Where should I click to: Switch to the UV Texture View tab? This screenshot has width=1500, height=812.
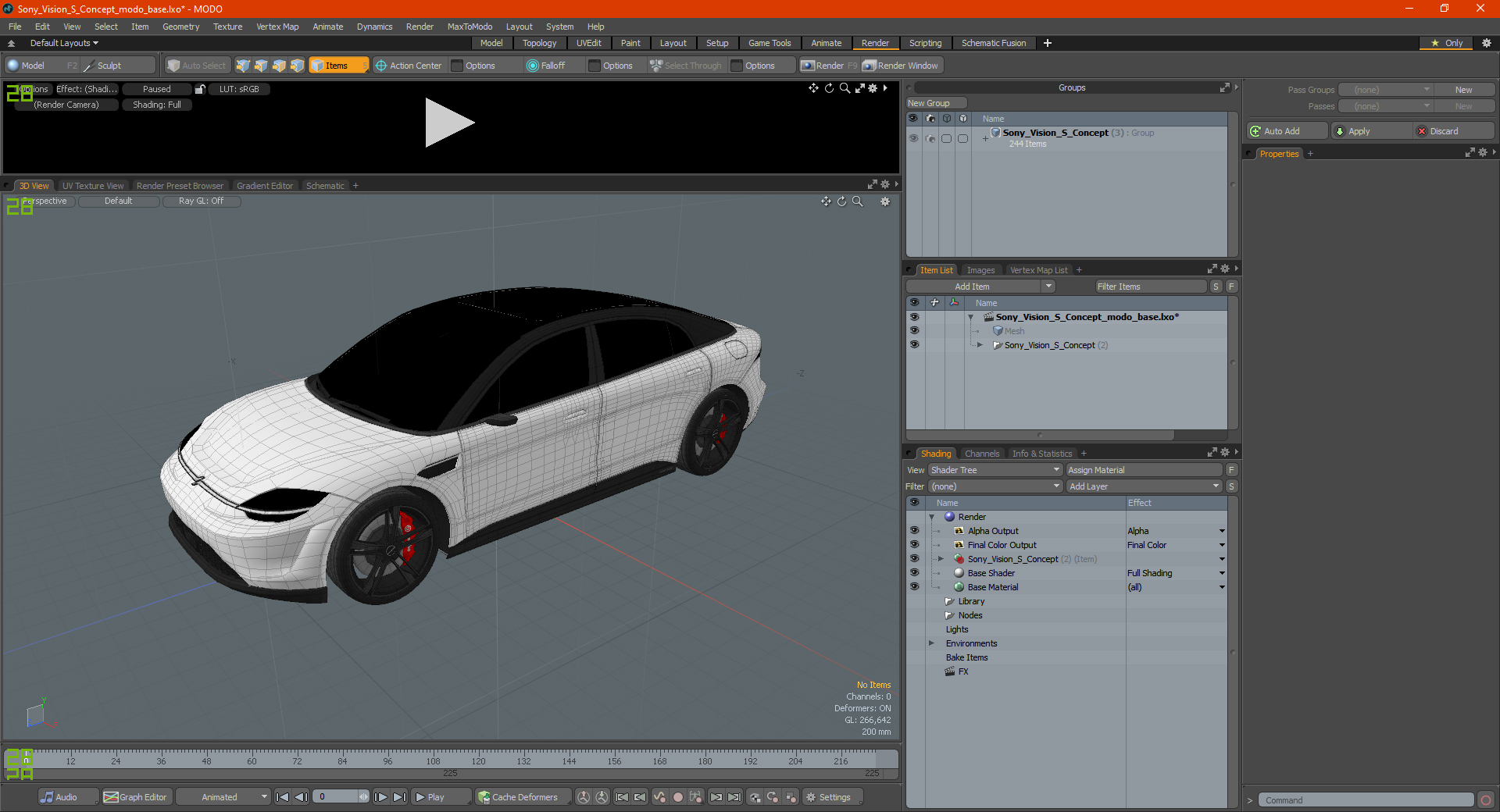click(x=93, y=186)
